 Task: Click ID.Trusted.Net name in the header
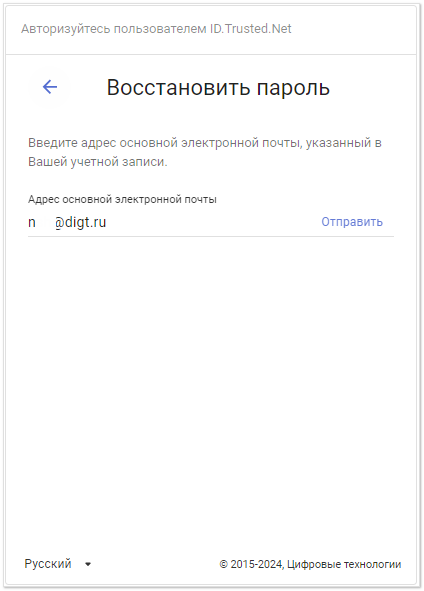tap(251, 29)
